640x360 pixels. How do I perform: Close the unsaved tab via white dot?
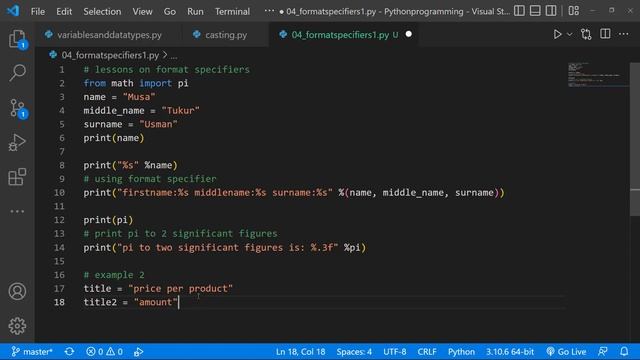409,35
